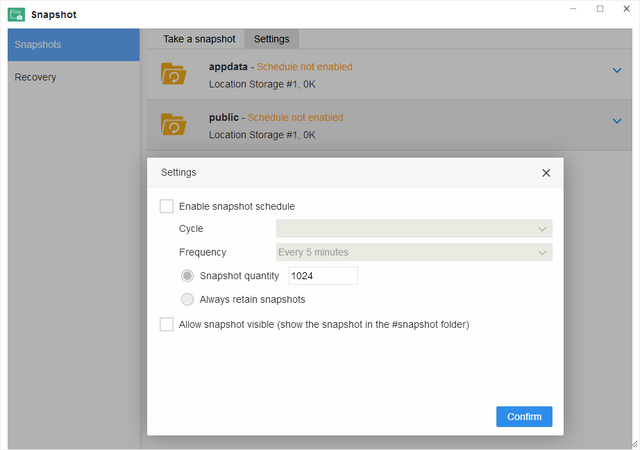Close the Settings dialog with X
The height and width of the screenshot is (450, 640).
[546, 173]
